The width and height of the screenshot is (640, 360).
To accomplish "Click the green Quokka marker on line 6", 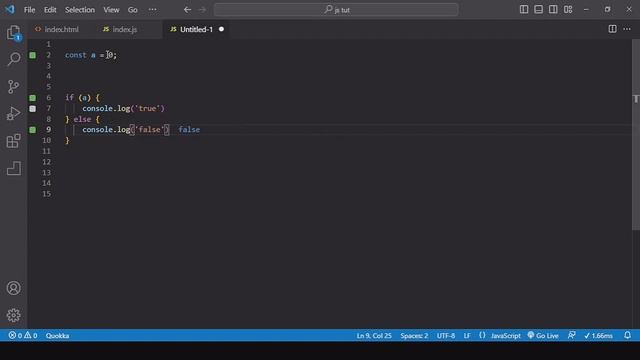I will tap(33, 98).
